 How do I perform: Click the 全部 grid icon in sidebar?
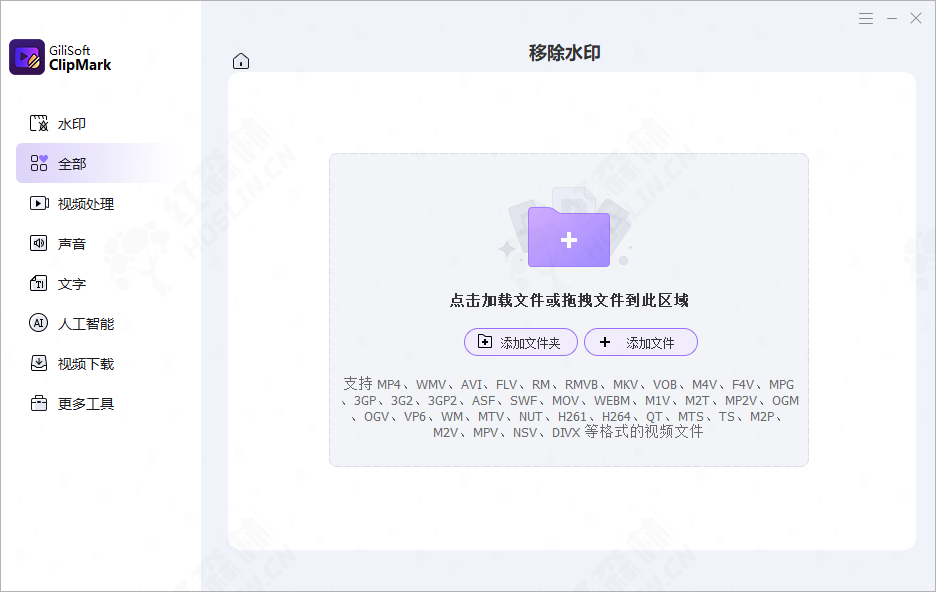pyautogui.click(x=39, y=163)
